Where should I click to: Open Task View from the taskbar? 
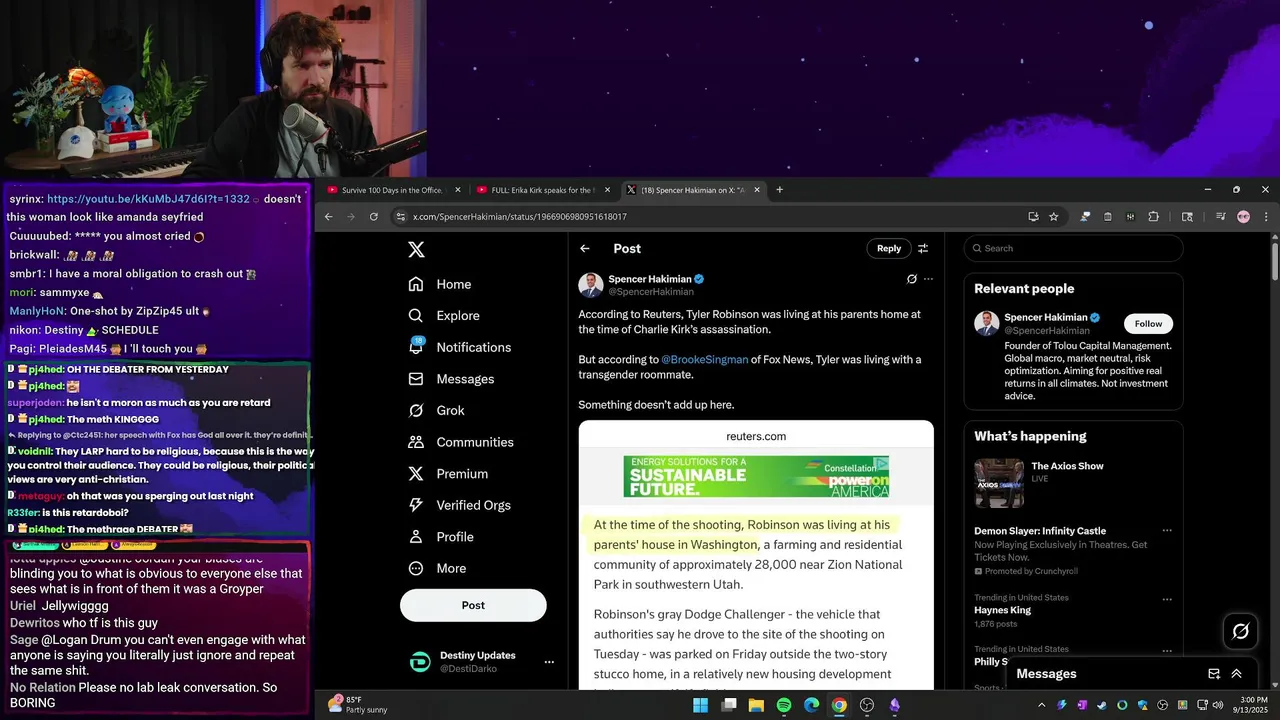pos(729,705)
